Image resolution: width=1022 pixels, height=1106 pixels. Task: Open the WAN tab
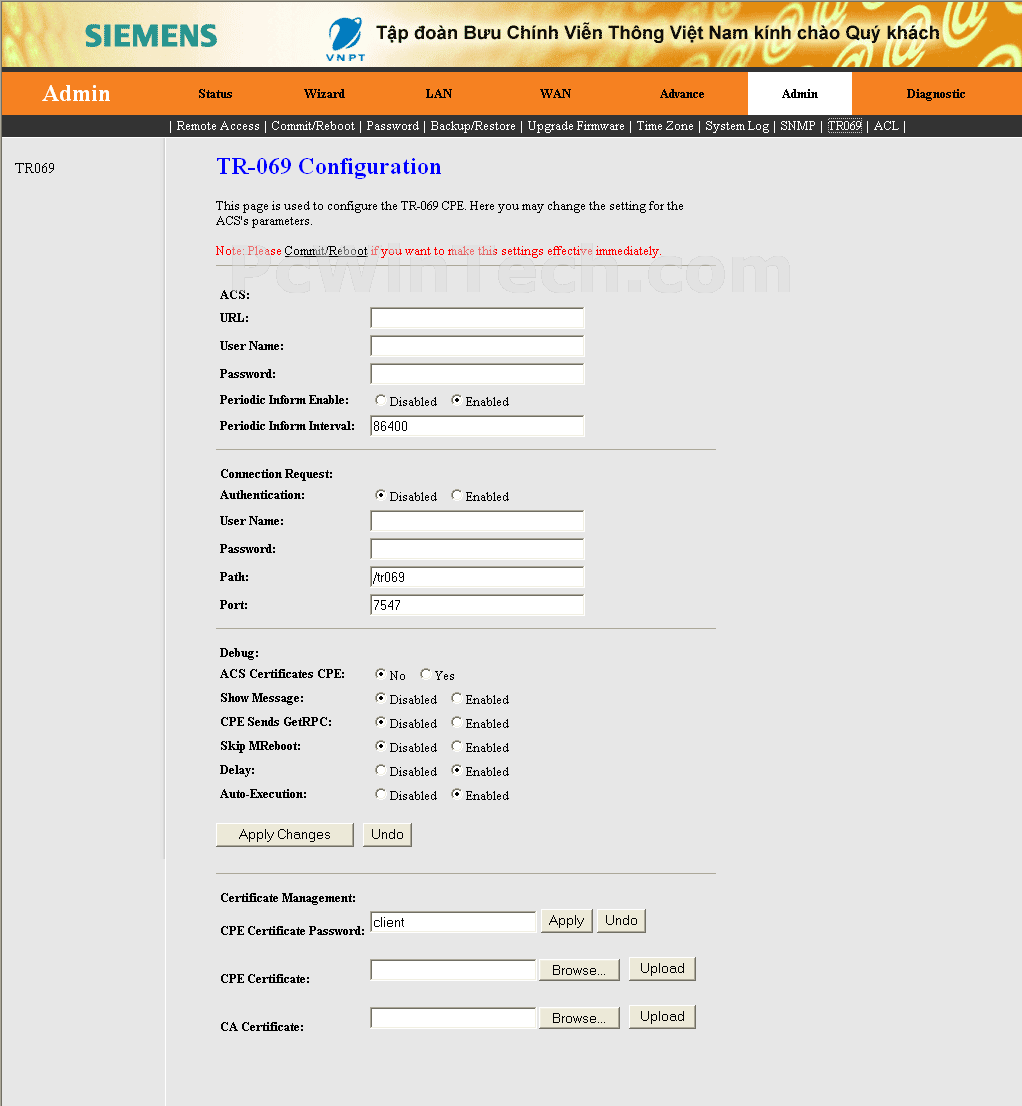(555, 94)
